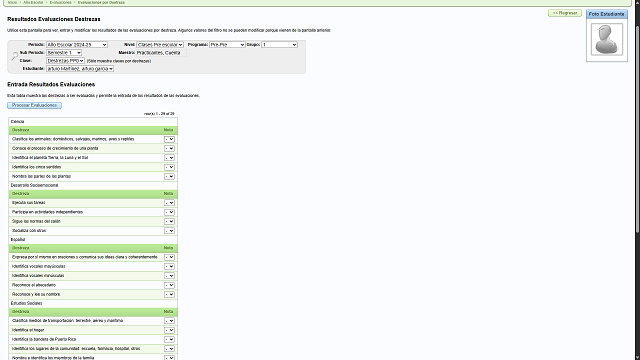
Task: Click the 'Foto Estudiante' panel header
Action: coord(607,14)
